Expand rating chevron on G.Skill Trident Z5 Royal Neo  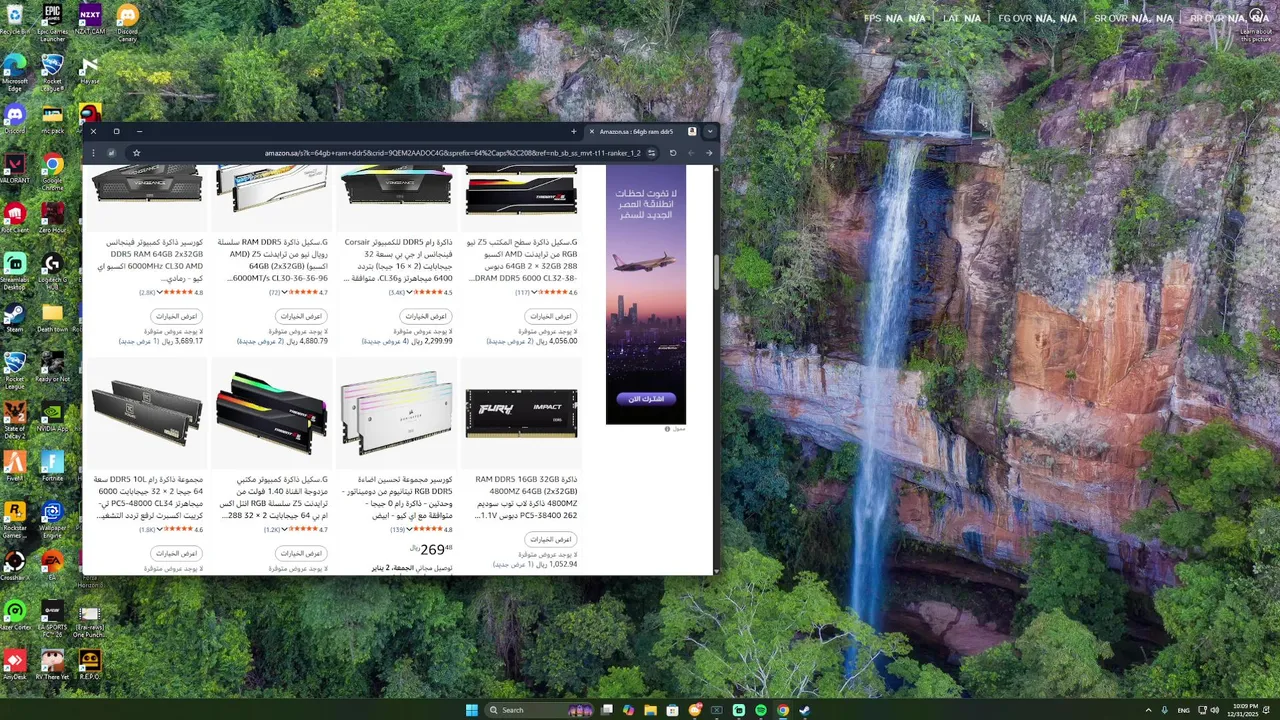[285, 292]
